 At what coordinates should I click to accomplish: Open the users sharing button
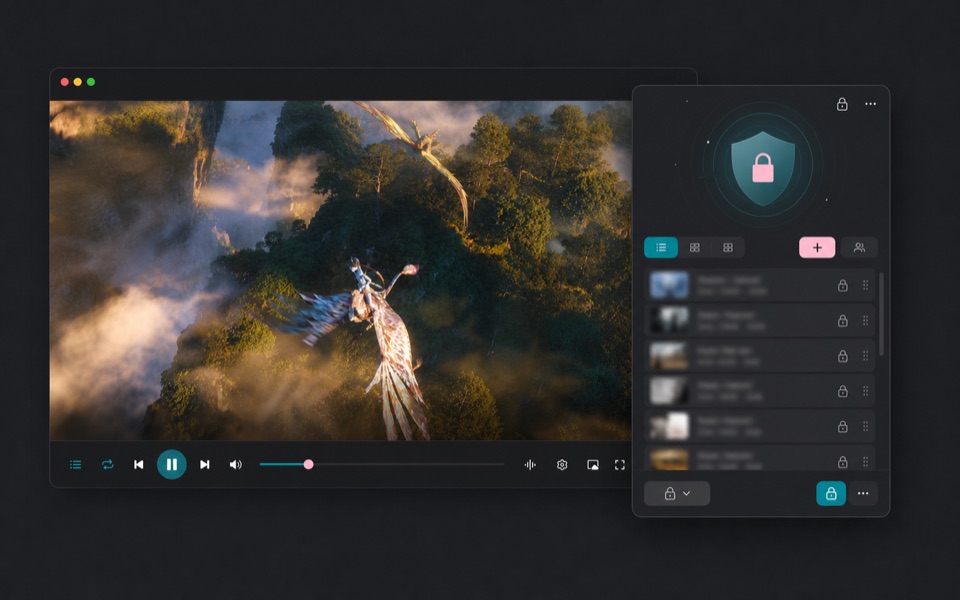coord(860,247)
